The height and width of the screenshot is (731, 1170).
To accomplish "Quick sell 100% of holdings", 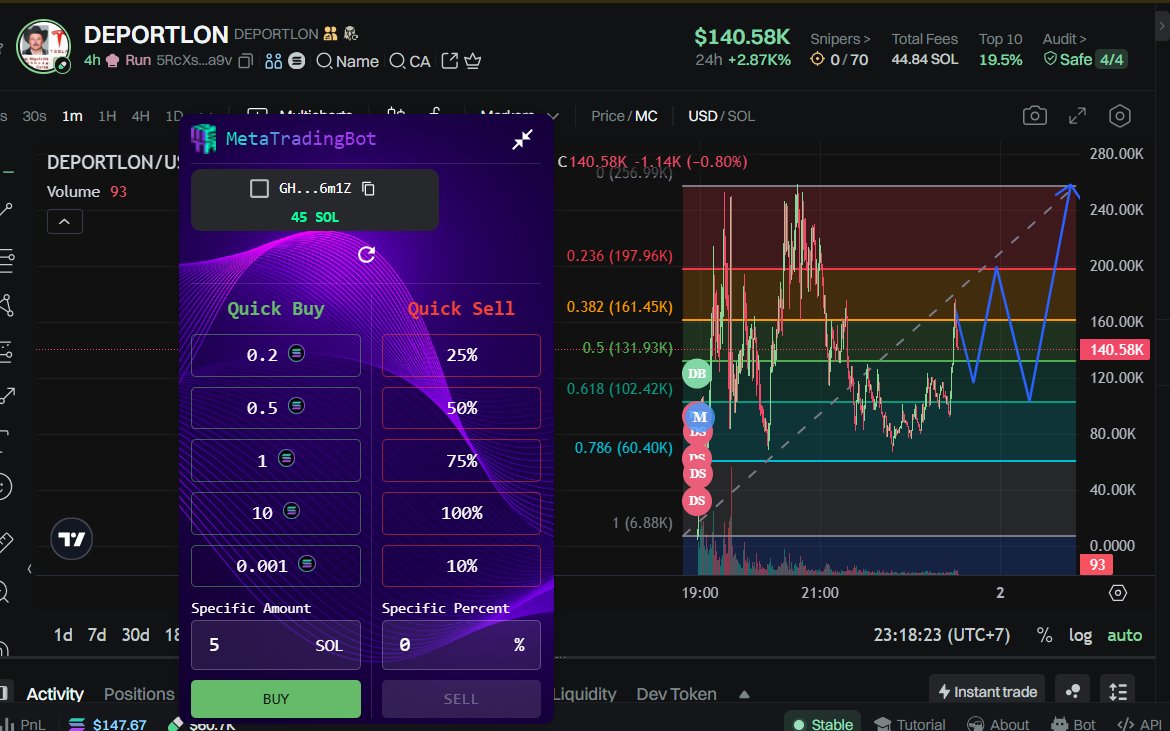I will click(x=461, y=513).
